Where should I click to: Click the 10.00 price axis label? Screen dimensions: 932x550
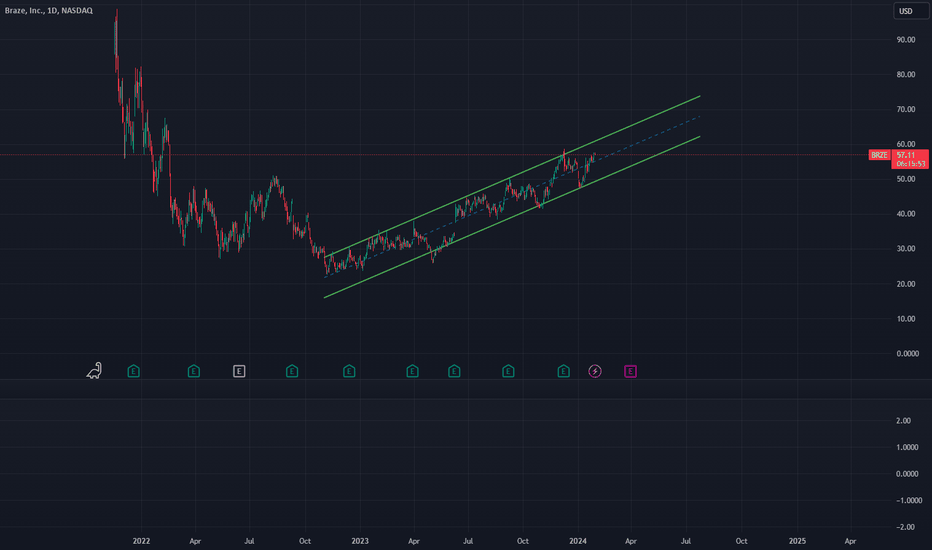(x=906, y=319)
